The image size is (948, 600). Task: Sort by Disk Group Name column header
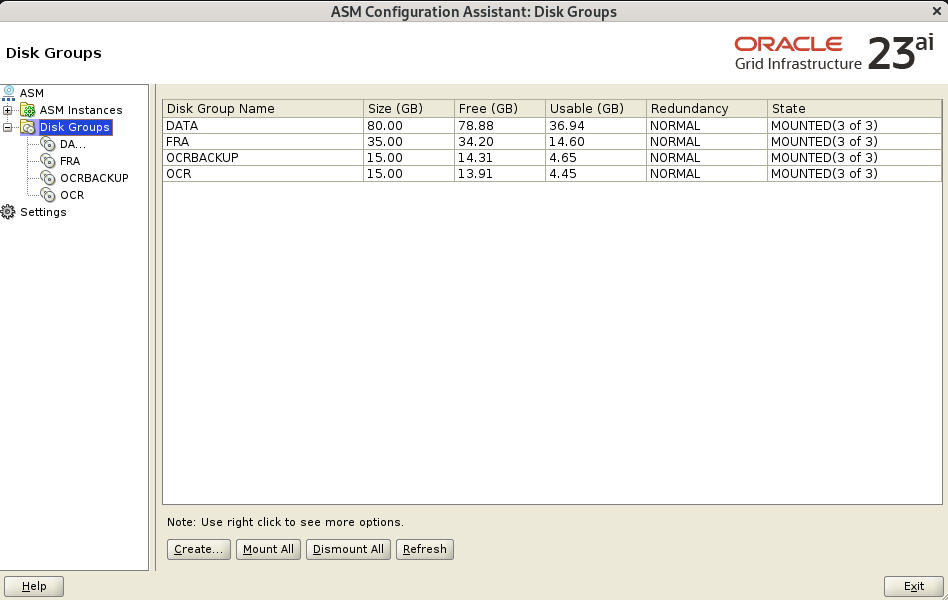pos(263,108)
